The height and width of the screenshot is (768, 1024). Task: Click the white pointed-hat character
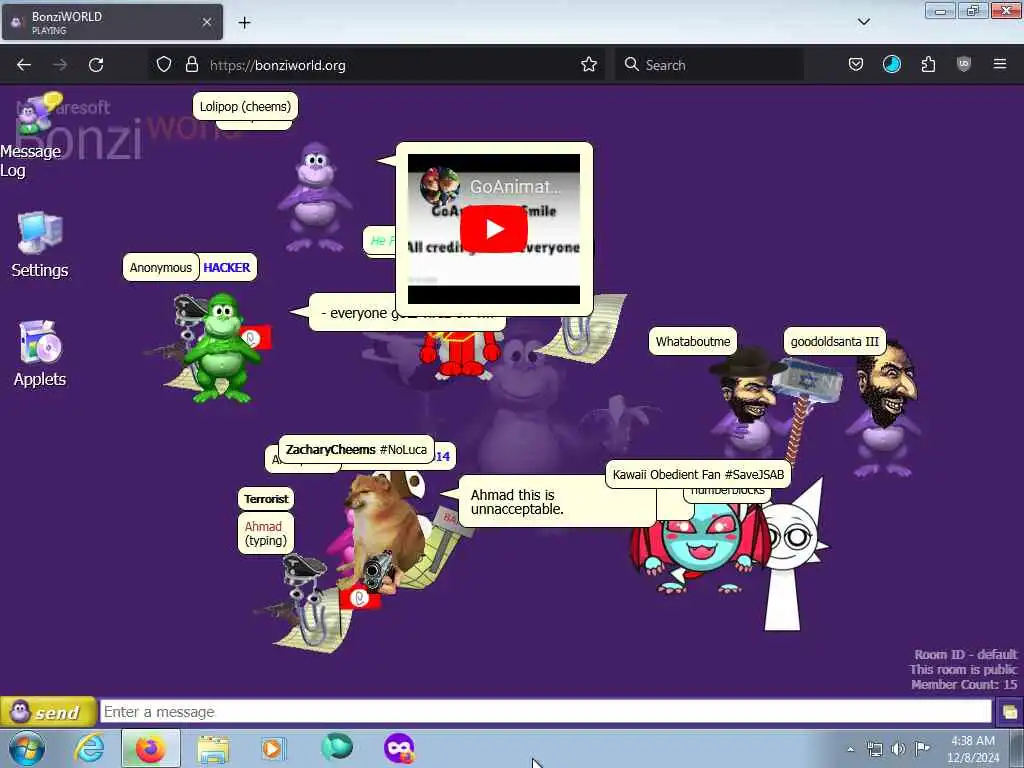pos(790,555)
